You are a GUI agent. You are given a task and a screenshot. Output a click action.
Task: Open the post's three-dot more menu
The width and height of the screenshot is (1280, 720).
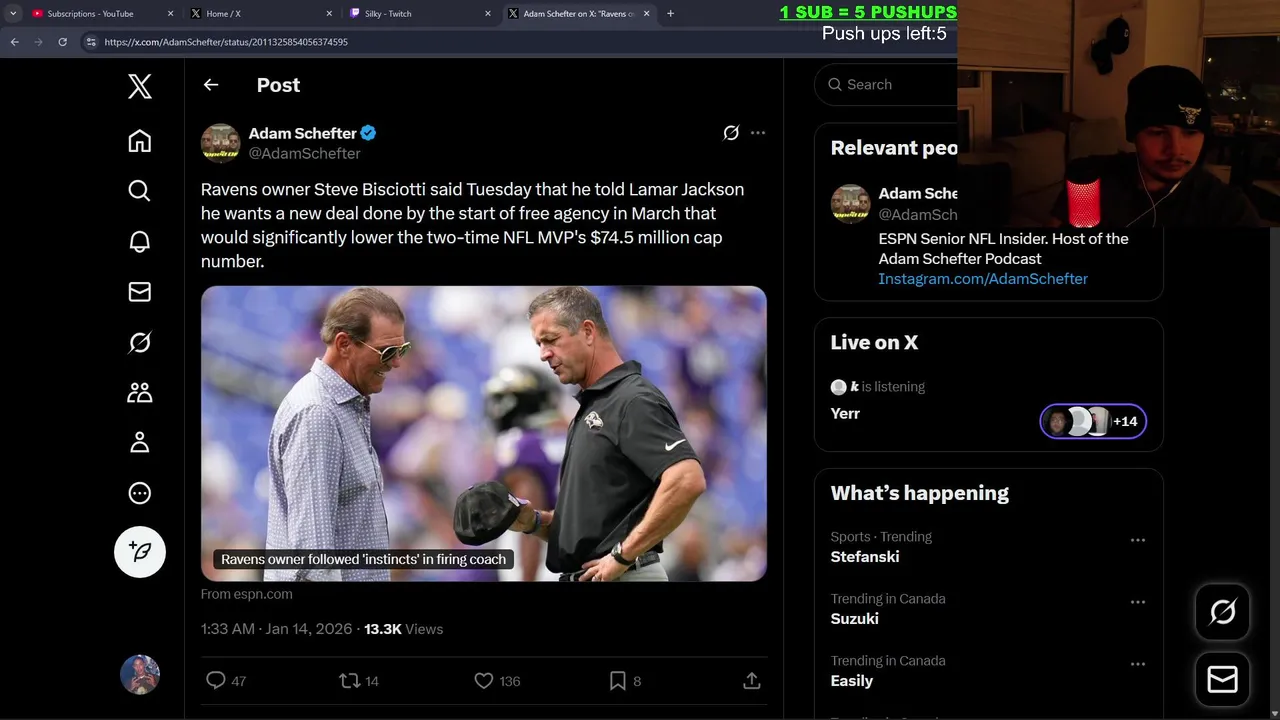[758, 133]
